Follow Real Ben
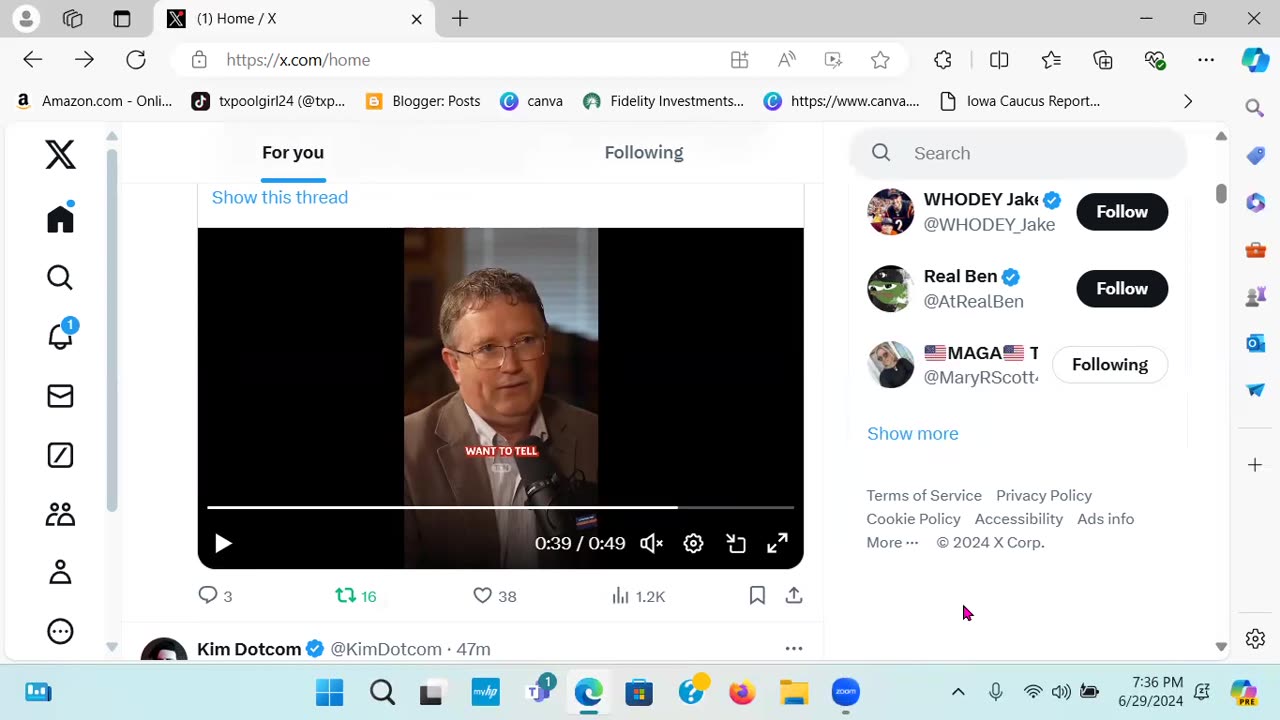 (1122, 289)
